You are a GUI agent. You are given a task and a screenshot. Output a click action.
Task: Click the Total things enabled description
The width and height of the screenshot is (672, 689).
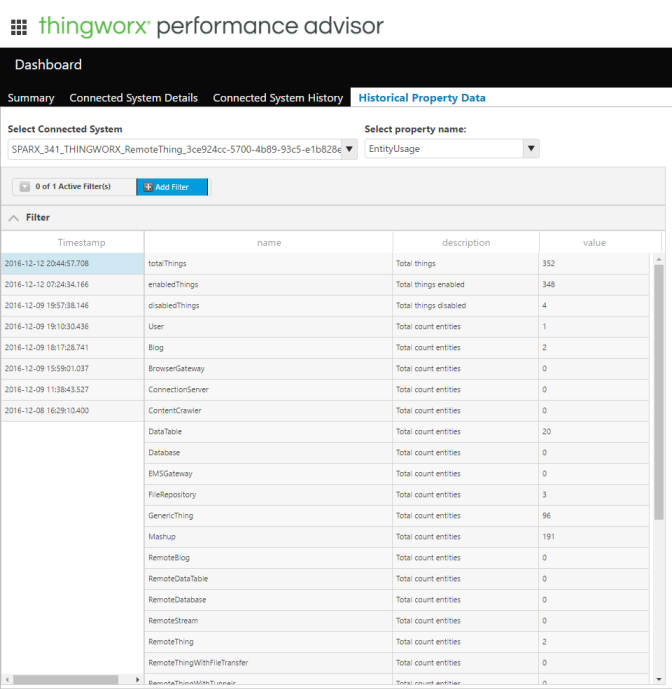point(430,285)
